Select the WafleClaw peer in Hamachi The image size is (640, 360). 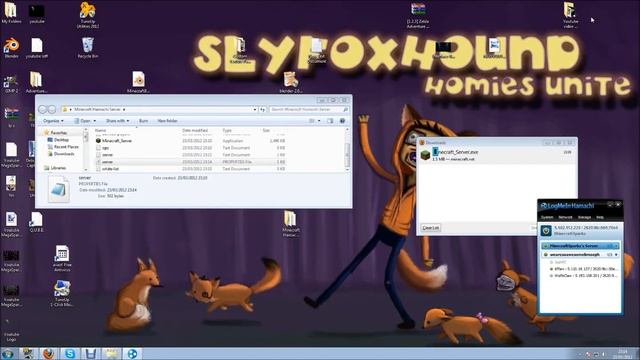coord(584,276)
